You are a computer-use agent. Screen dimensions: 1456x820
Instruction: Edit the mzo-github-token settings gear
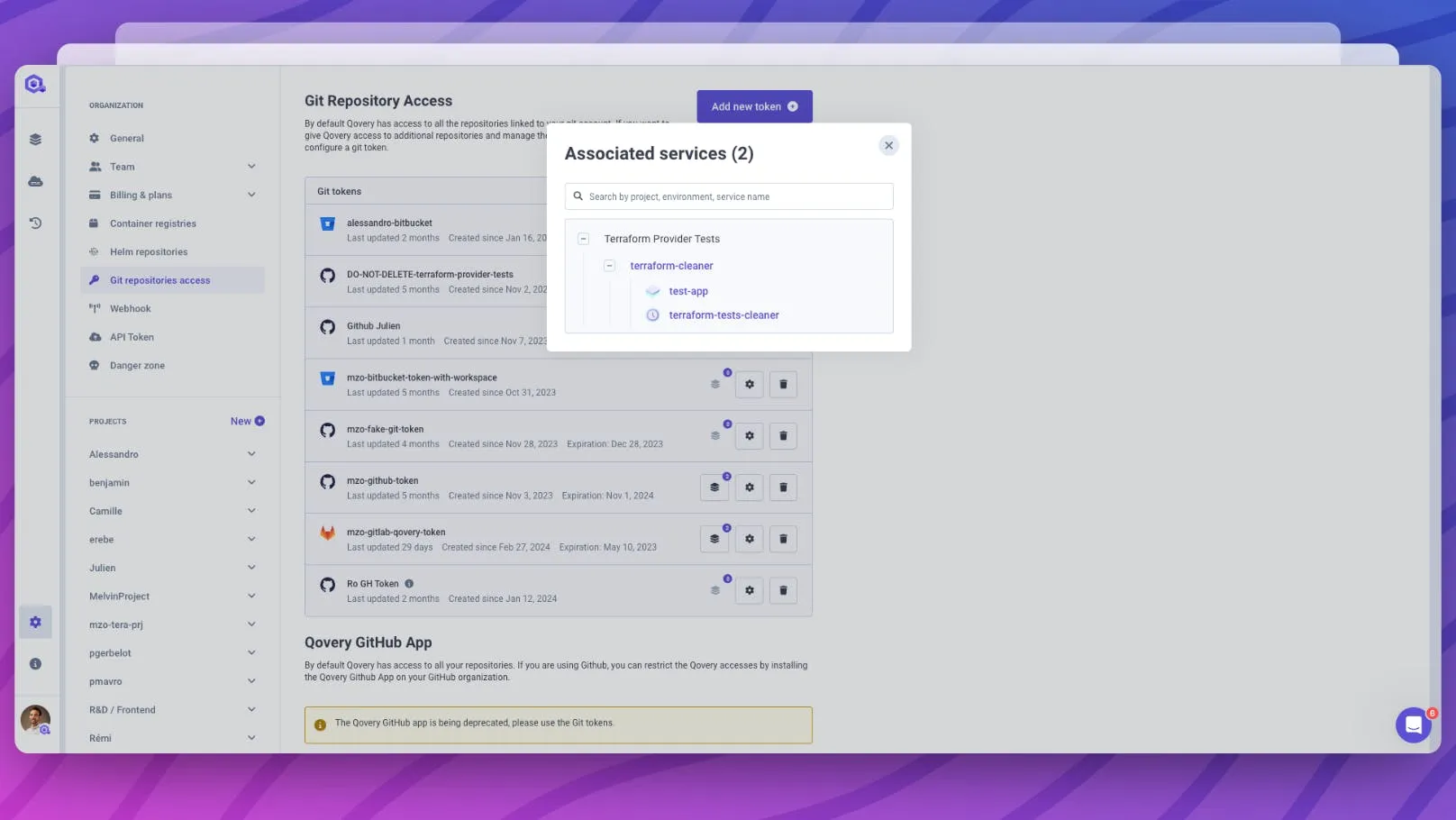749,487
